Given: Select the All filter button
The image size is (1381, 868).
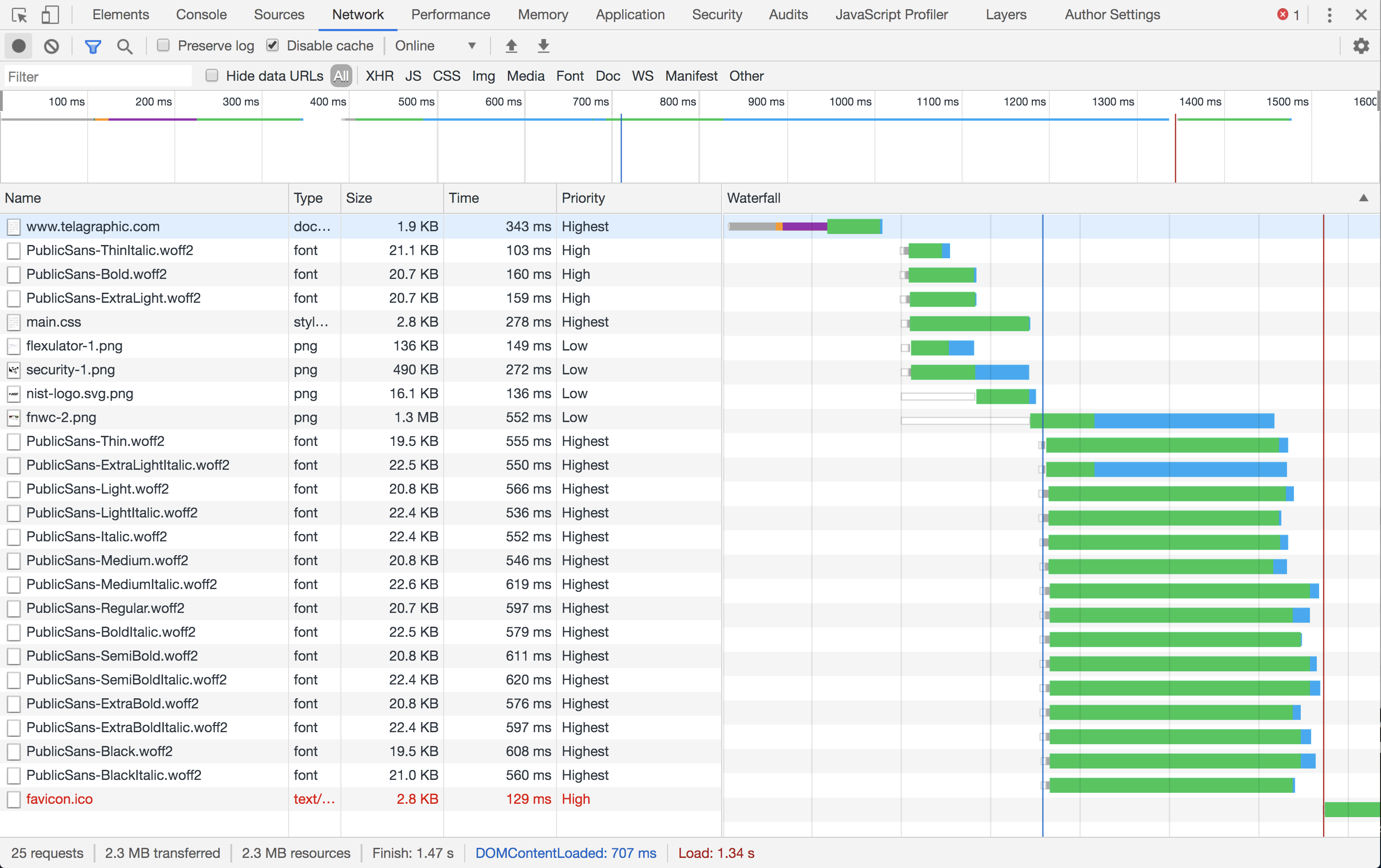Looking at the screenshot, I should pos(341,76).
